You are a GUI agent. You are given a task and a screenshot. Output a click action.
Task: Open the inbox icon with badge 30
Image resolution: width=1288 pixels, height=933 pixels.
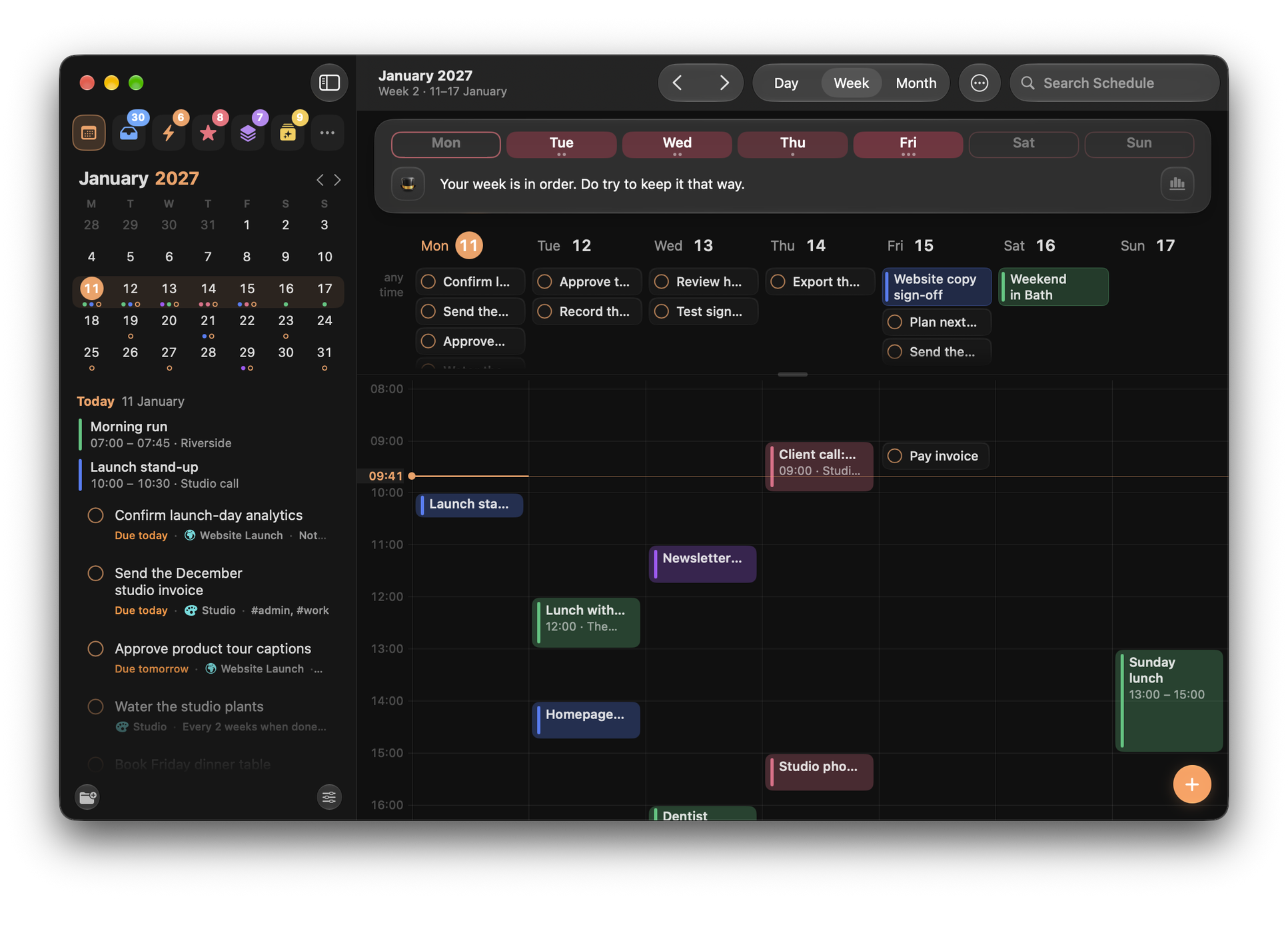tap(129, 133)
